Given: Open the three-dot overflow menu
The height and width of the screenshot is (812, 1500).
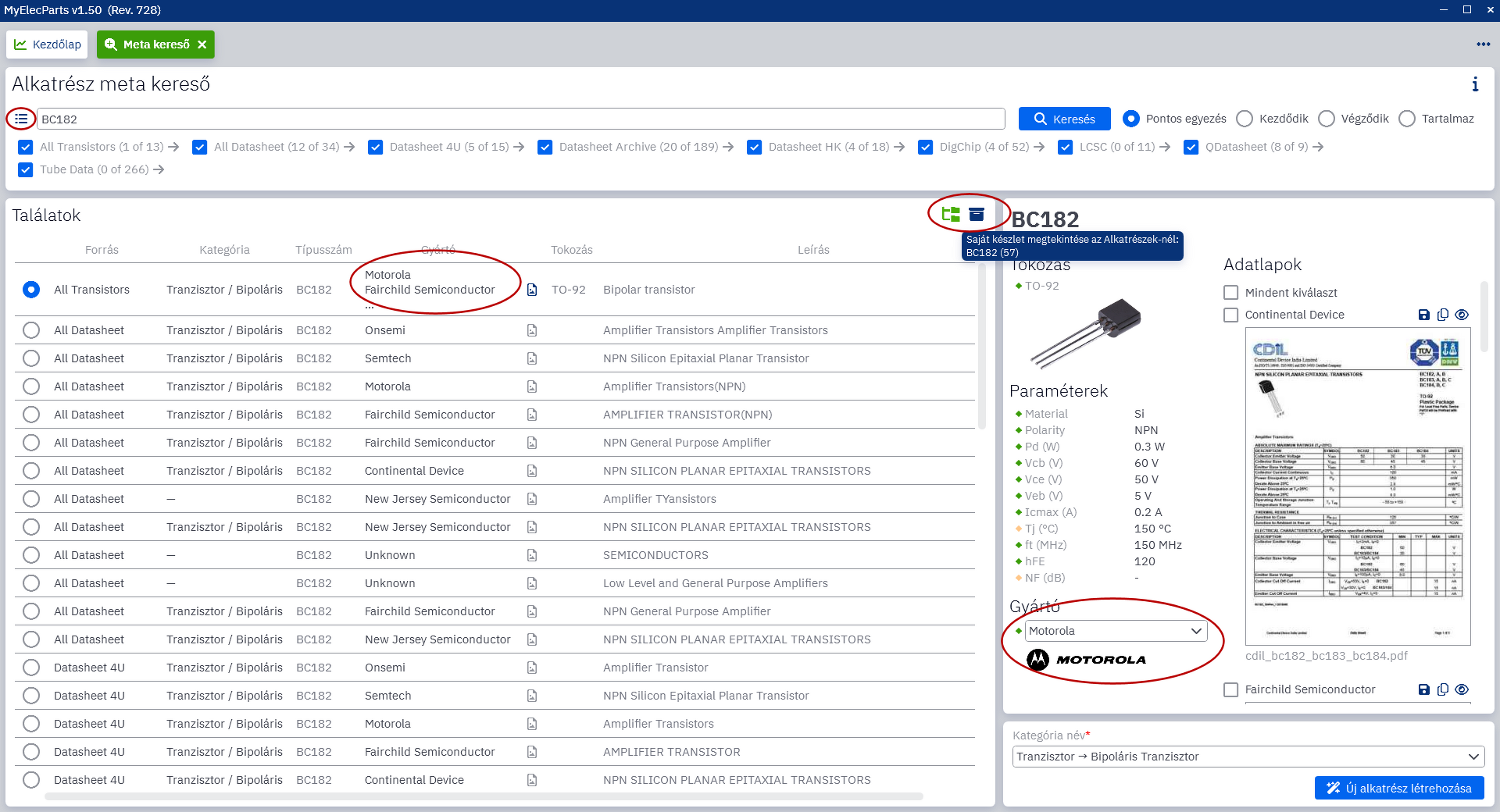Looking at the screenshot, I should coord(1483,45).
